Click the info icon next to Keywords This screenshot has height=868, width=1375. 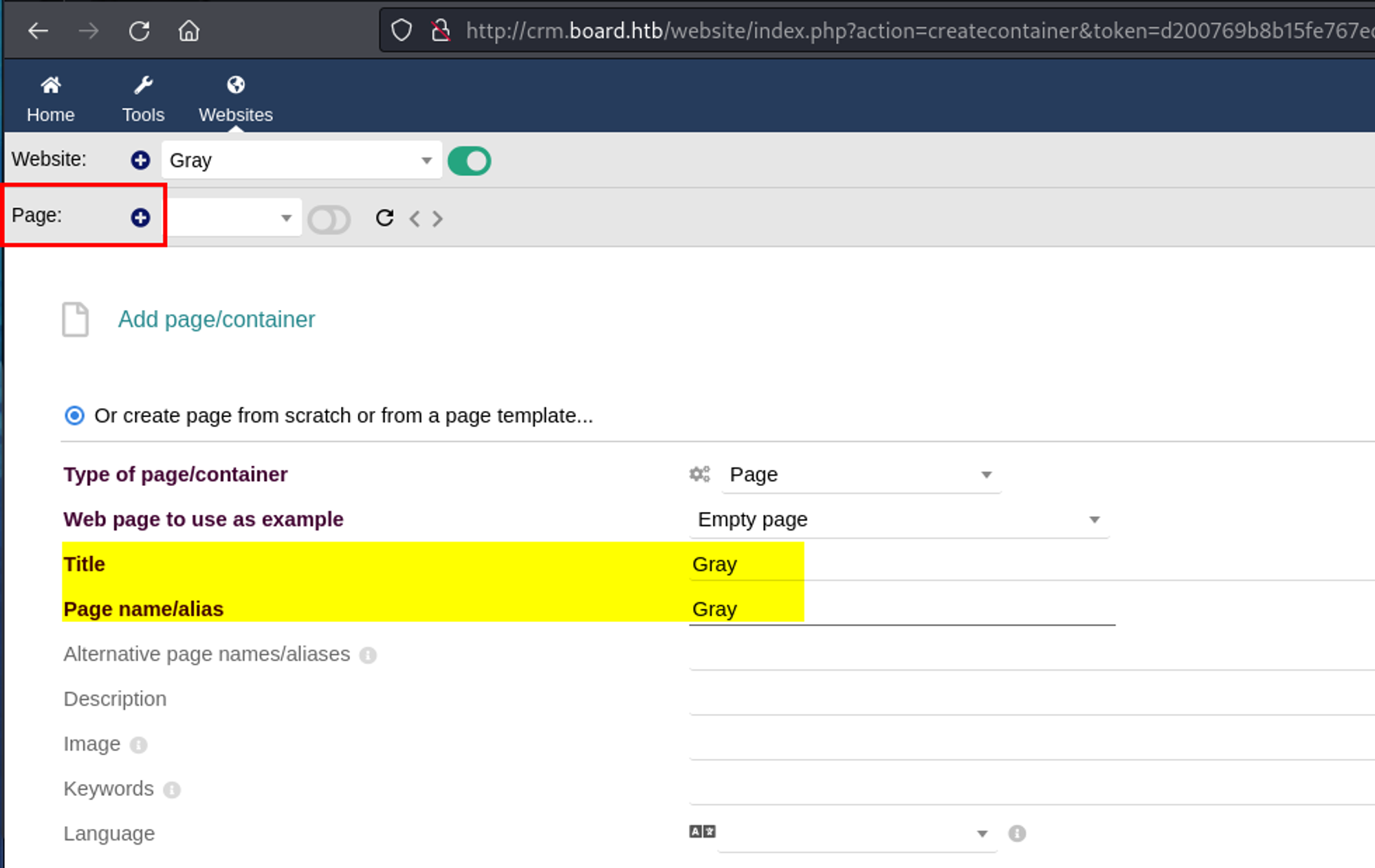click(172, 790)
